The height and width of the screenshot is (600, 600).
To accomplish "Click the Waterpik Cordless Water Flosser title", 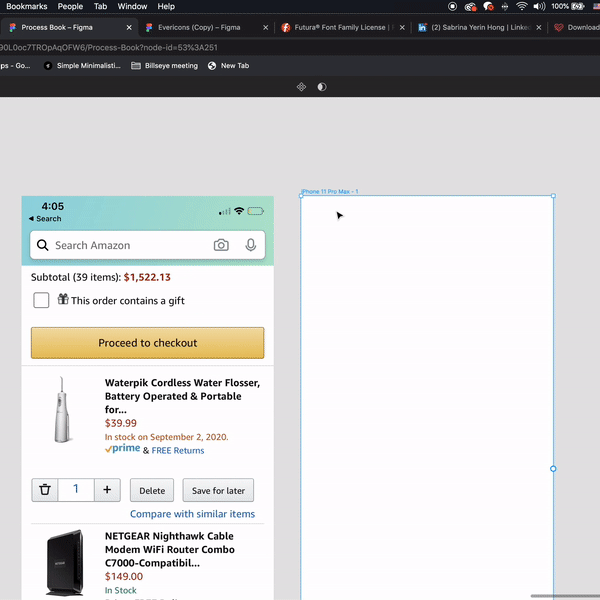I will pos(183,396).
